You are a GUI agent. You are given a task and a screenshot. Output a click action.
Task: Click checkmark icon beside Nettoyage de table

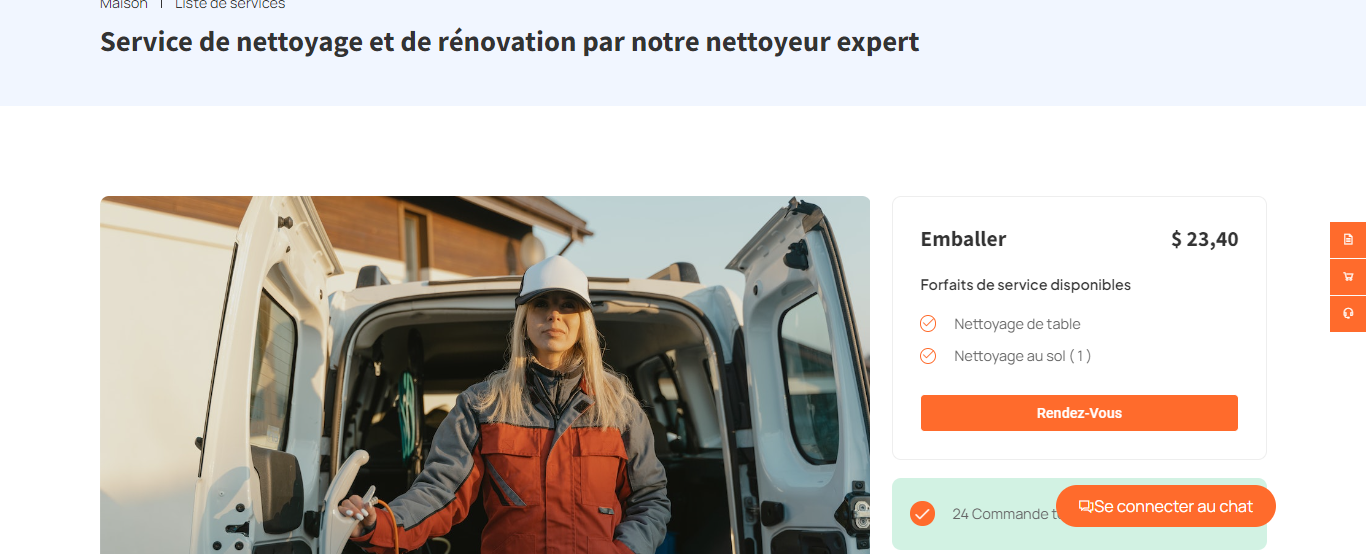tap(928, 324)
